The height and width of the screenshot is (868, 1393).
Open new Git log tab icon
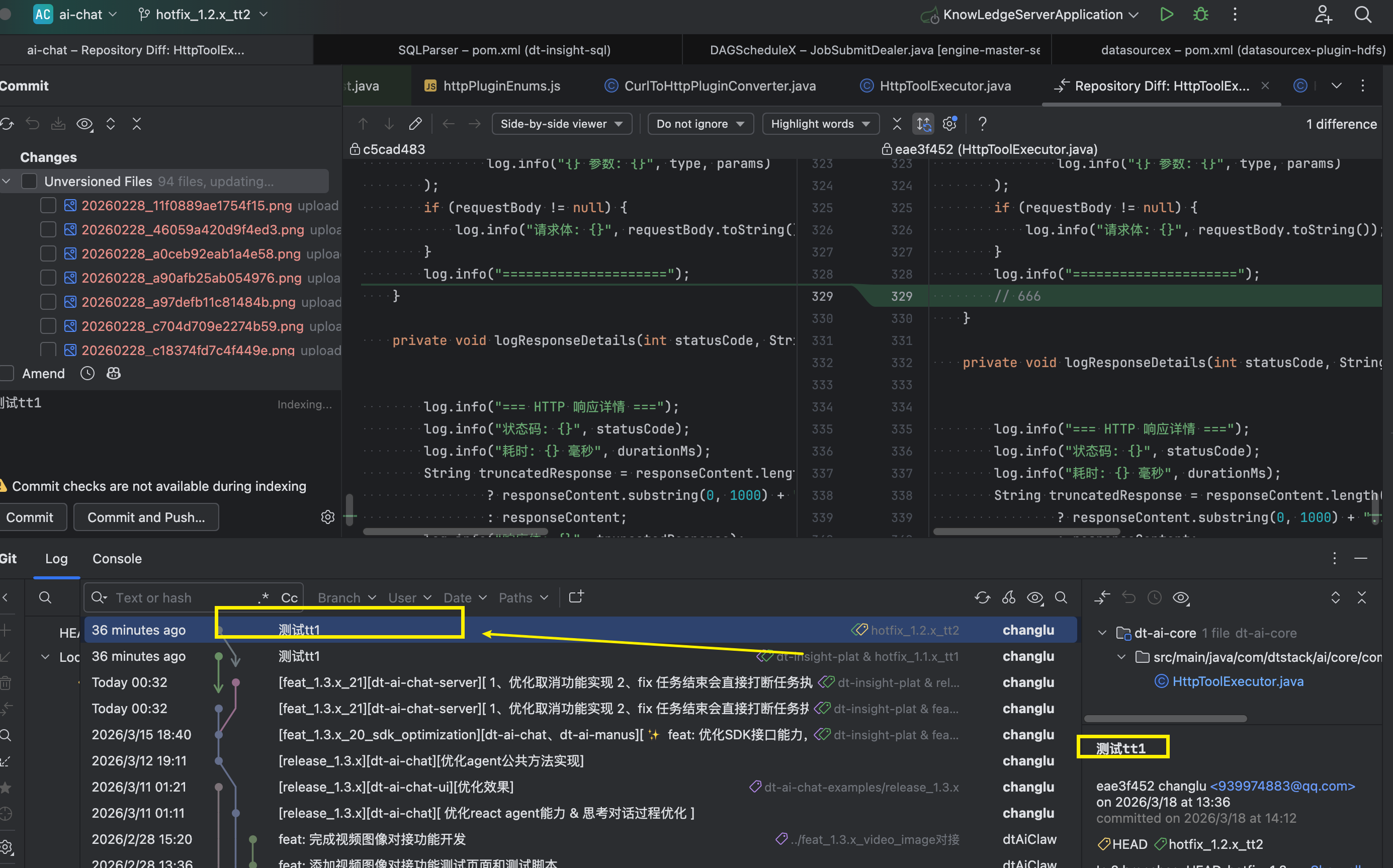pyautogui.click(x=576, y=597)
